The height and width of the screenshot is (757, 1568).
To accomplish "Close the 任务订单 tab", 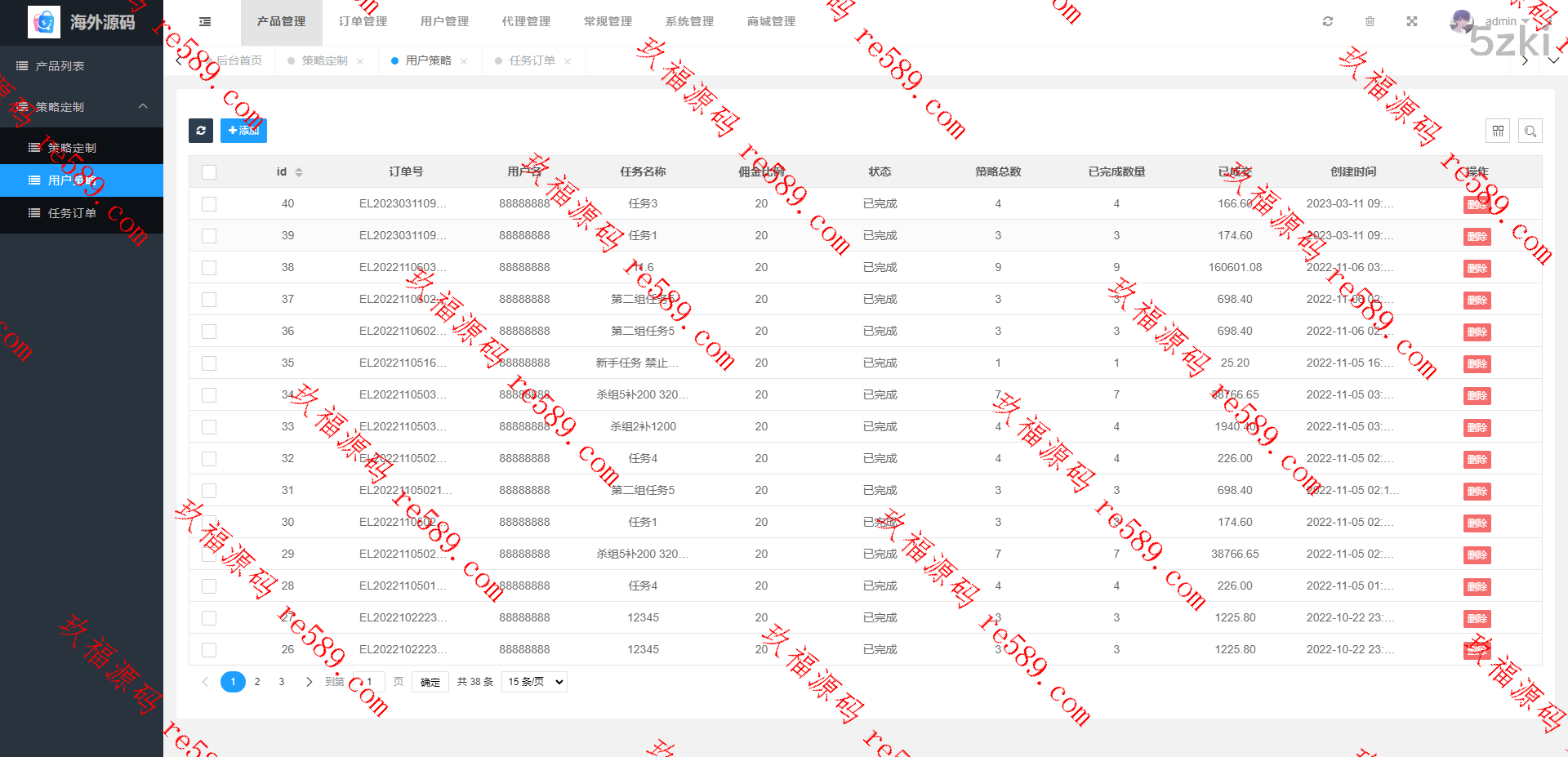I will pyautogui.click(x=568, y=61).
